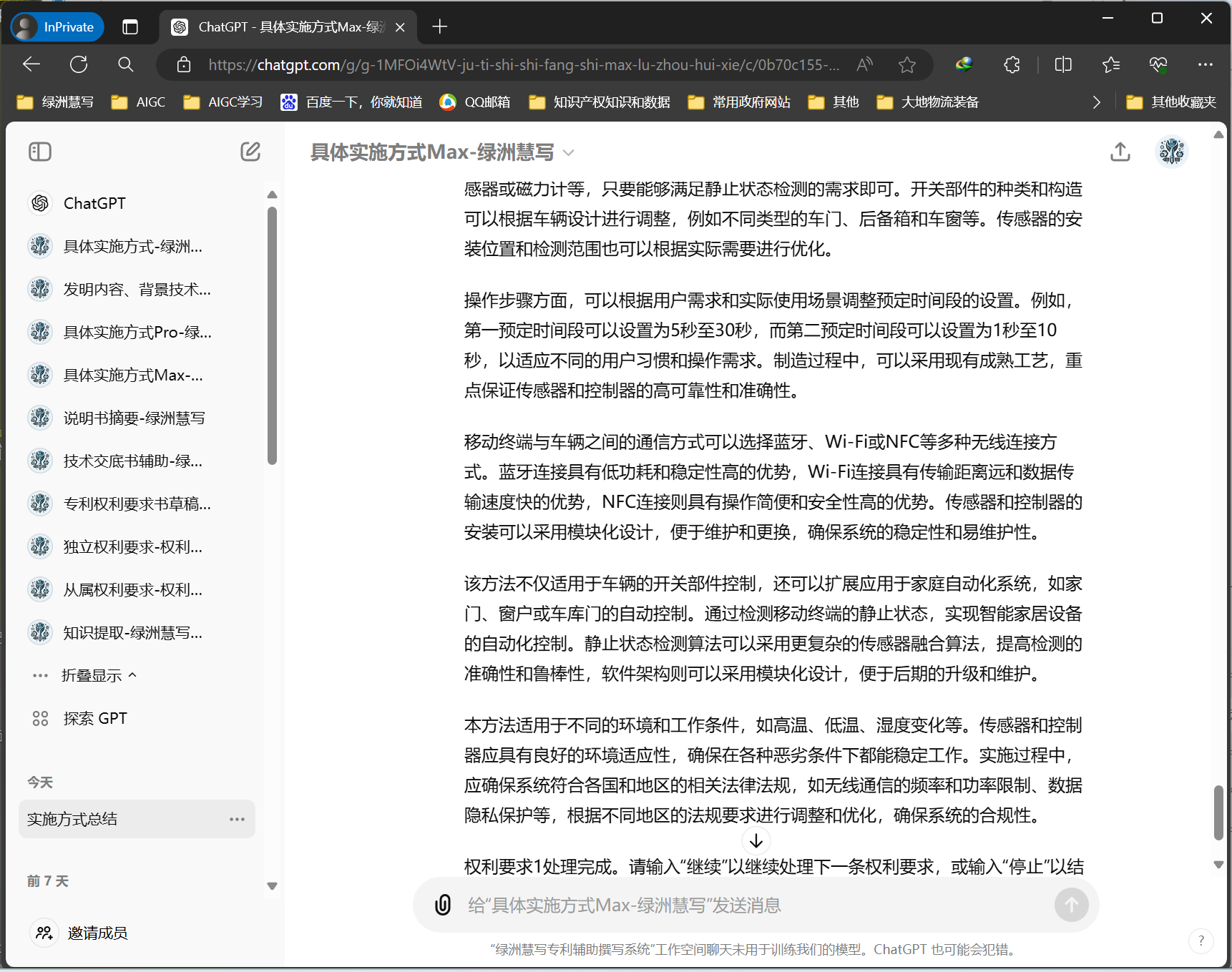The image size is (1232, 972).
Task: Open the workspace avatar menu
Action: click(x=1171, y=152)
